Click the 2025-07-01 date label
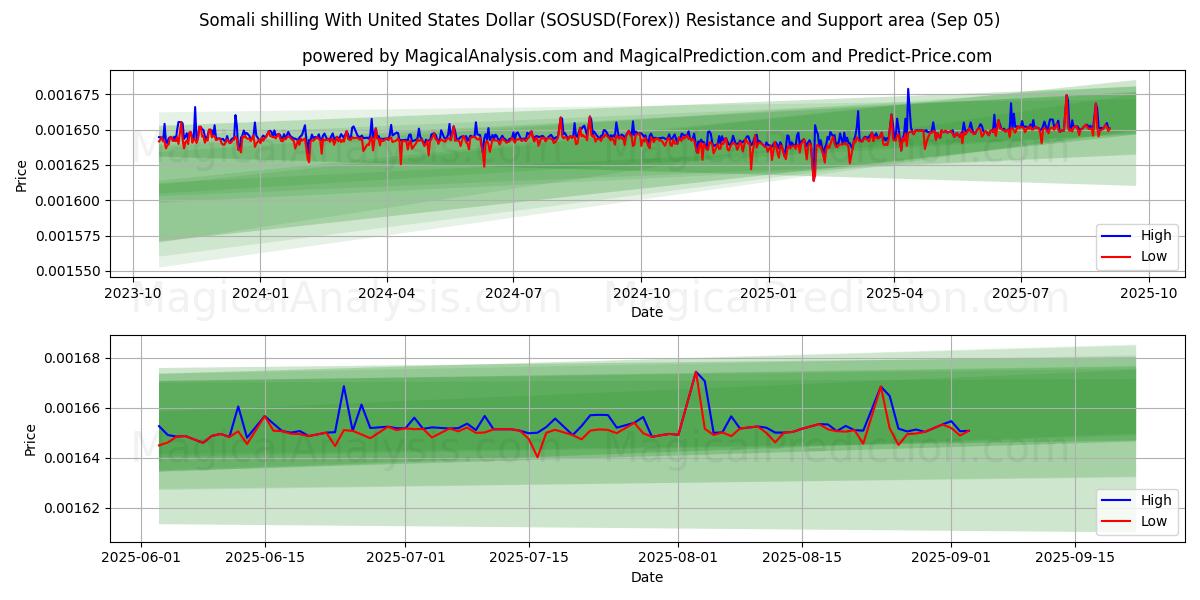Viewport: 1200px width, 600px height. pyautogui.click(x=406, y=559)
